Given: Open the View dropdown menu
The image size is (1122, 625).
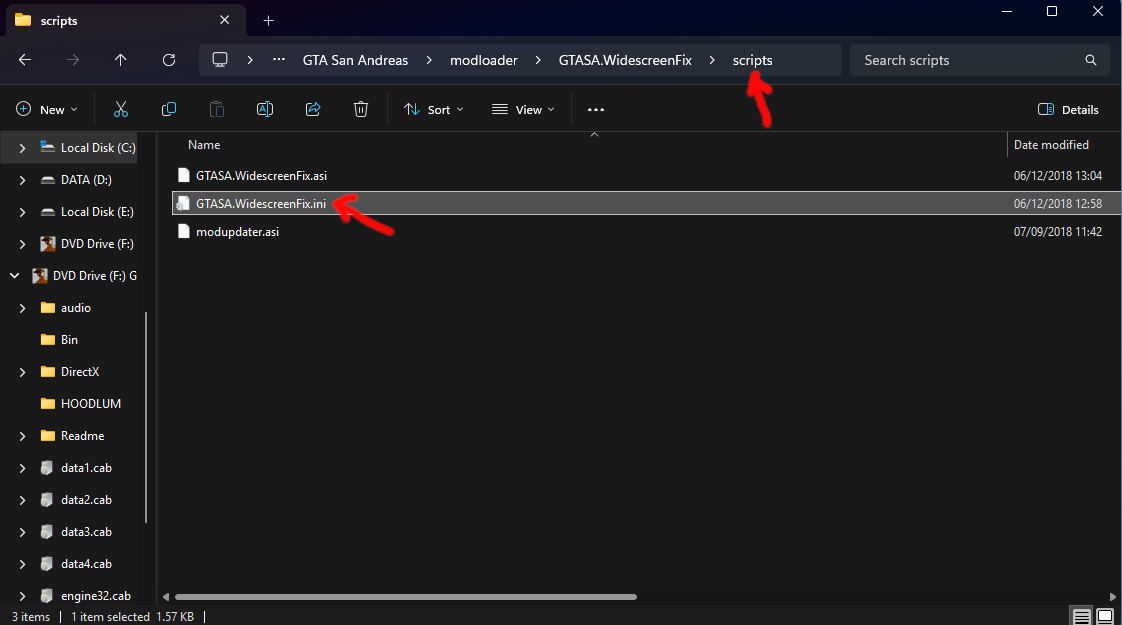Looking at the screenshot, I should point(523,110).
